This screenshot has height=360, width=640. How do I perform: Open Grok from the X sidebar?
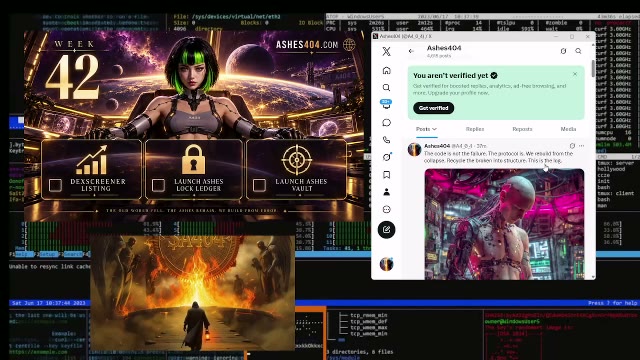coord(386,157)
